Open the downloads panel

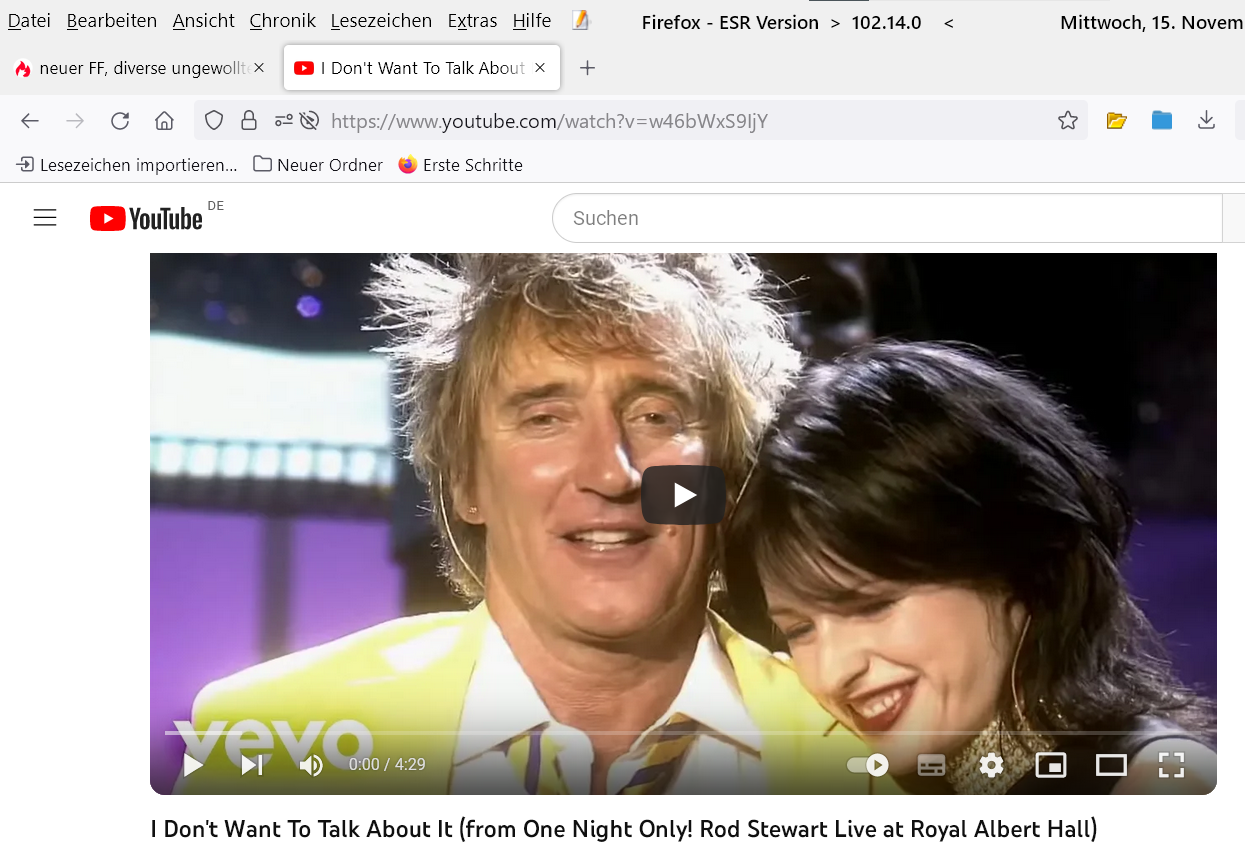pyautogui.click(x=1207, y=121)
